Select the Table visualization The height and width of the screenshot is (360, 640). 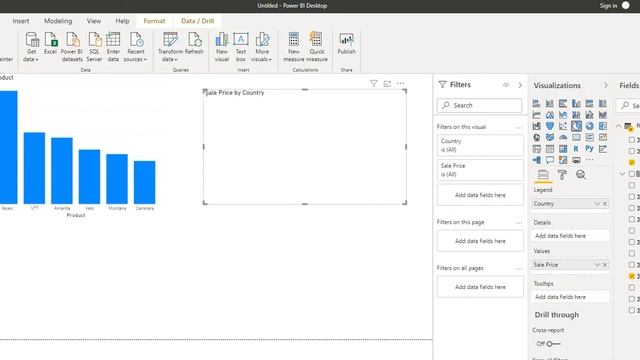pyautogui.click(x=550, y=149)
